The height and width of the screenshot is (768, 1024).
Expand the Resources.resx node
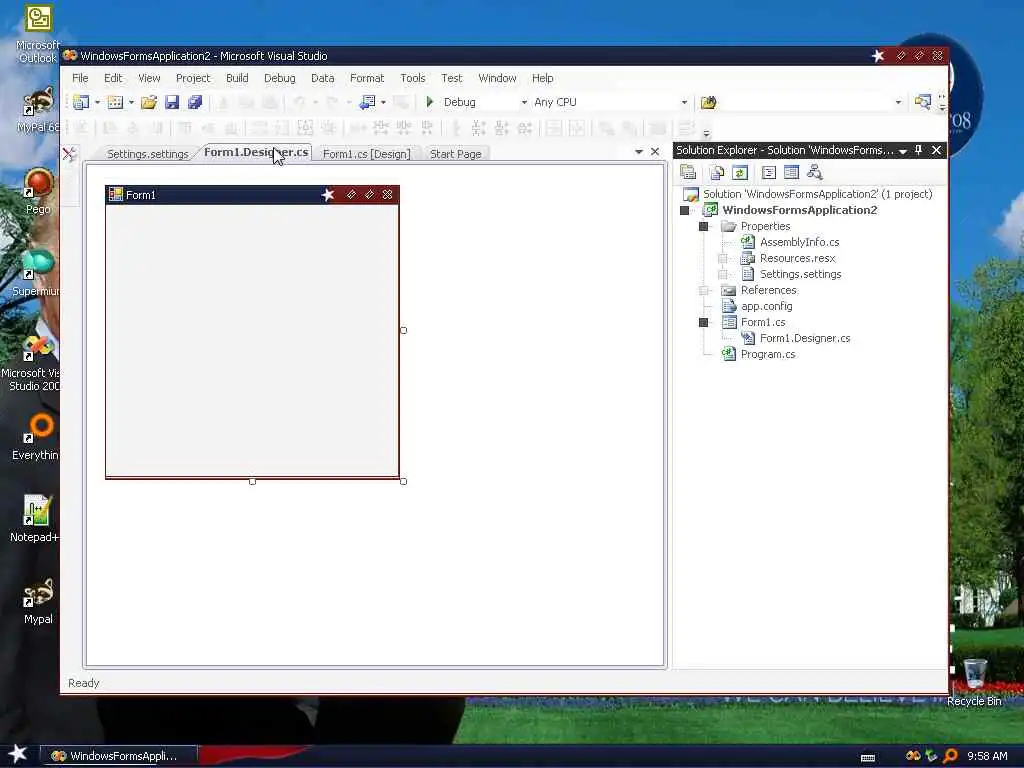[x=722, y=259]
